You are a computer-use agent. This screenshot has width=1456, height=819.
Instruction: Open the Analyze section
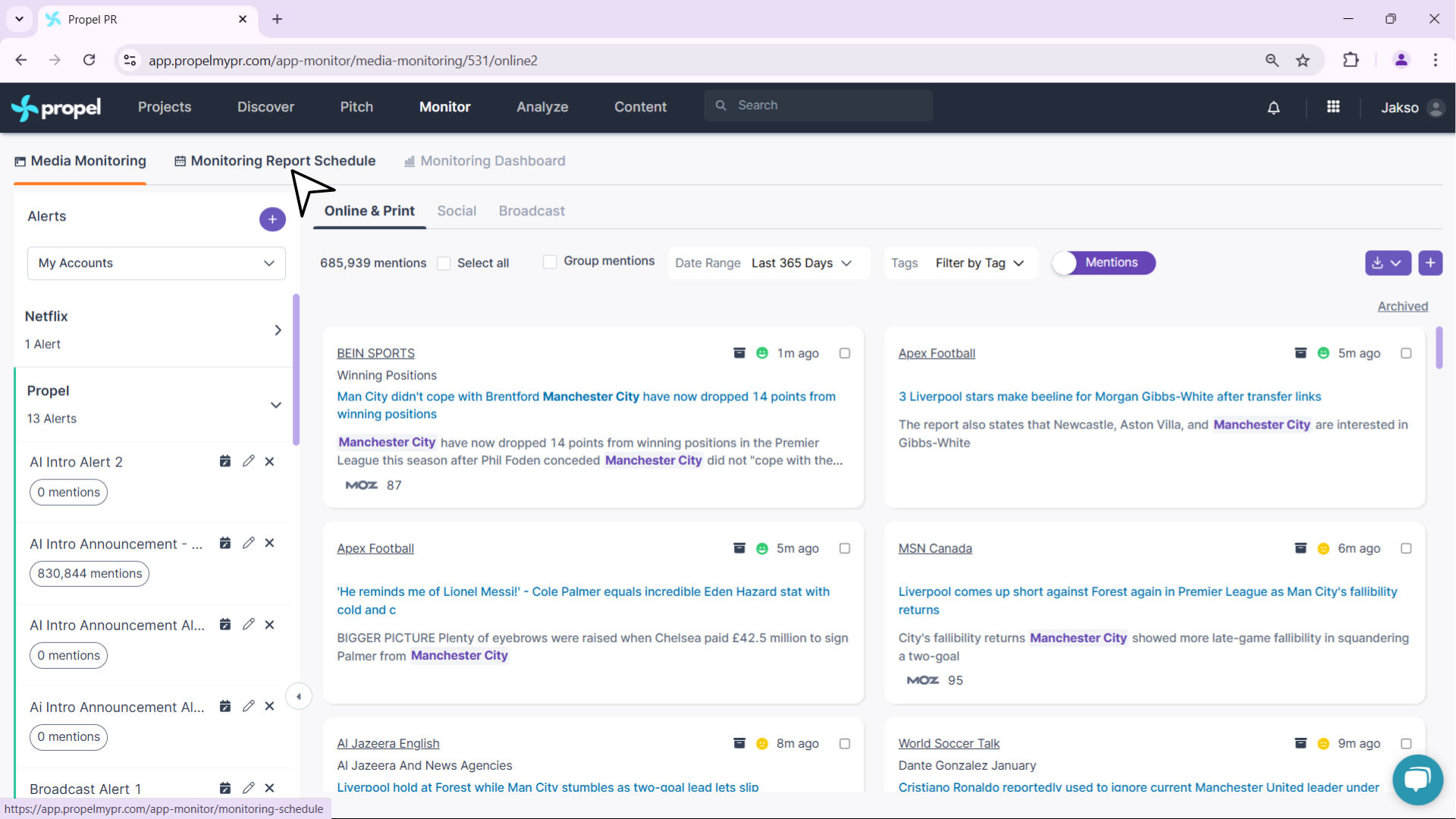[x=542, y=108]
